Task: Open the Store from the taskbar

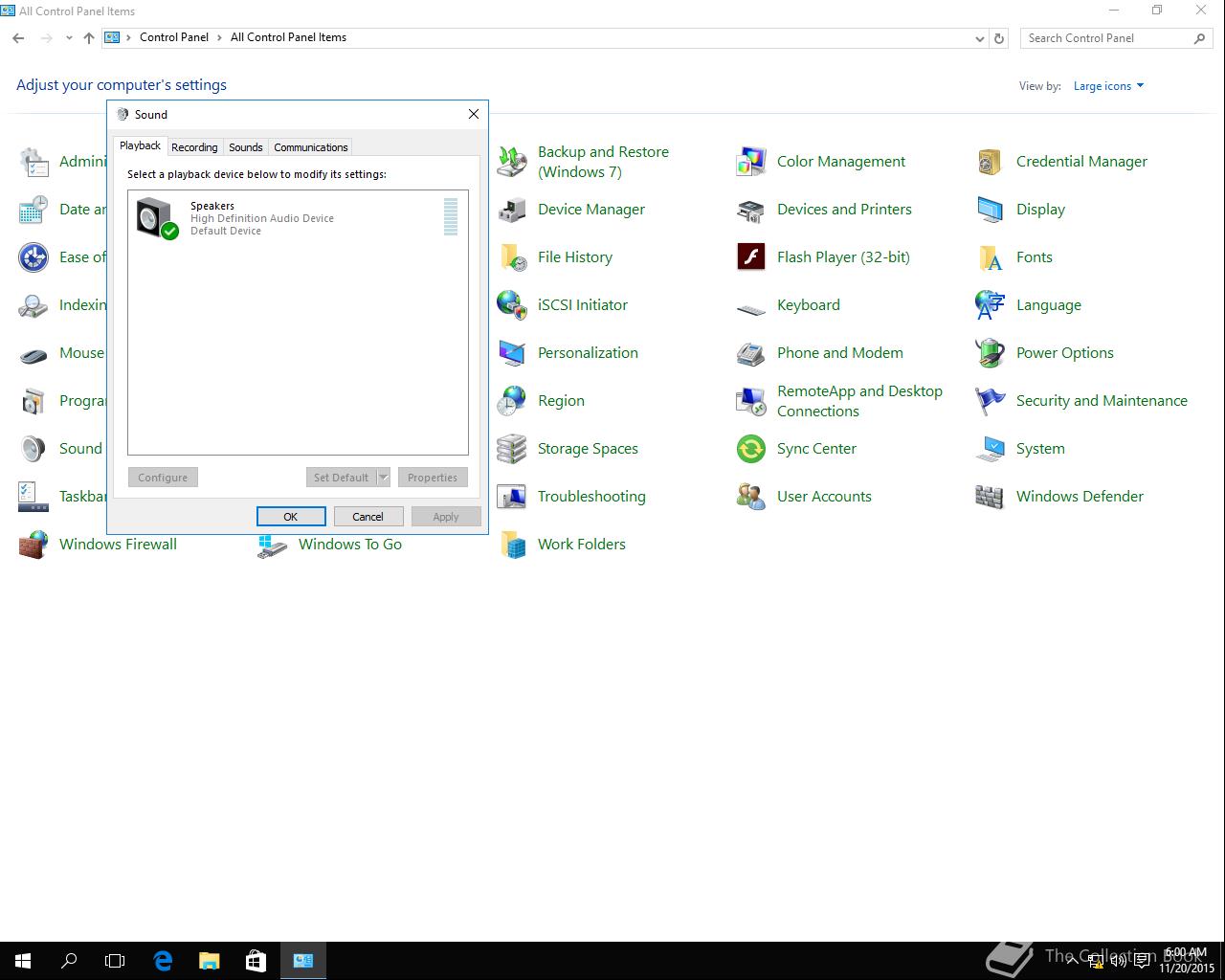Action: click(x=256, y=961)
